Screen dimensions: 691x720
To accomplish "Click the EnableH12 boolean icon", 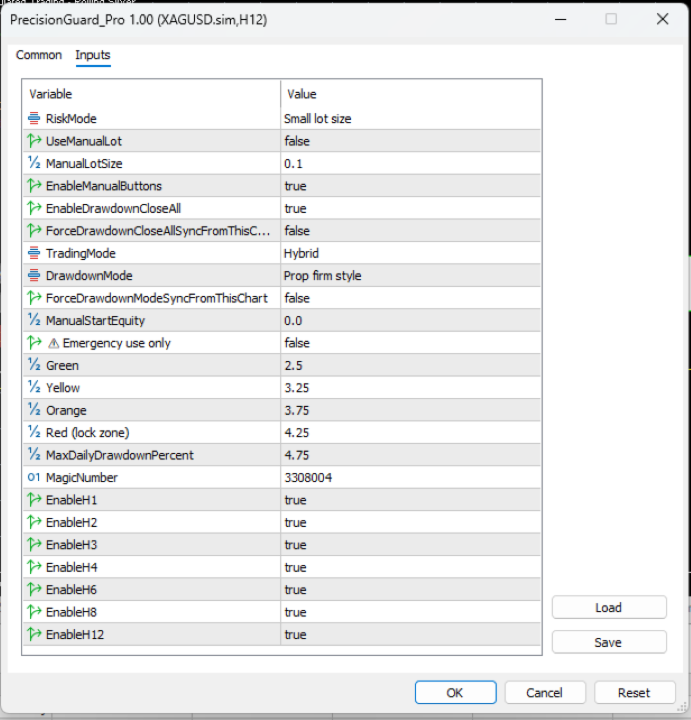I will 34,634.
